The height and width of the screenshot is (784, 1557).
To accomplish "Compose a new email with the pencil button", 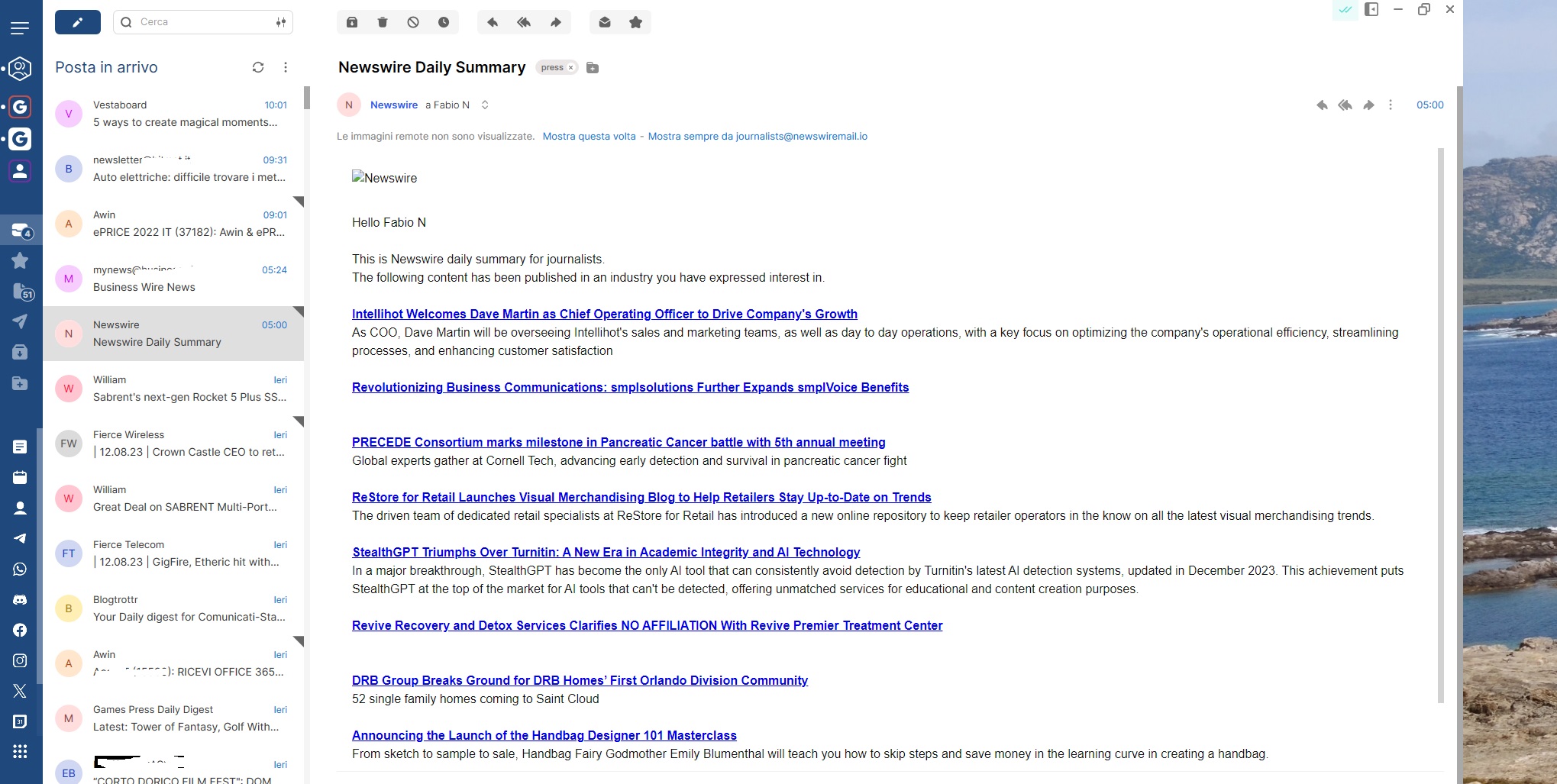I will coord(78,22).
